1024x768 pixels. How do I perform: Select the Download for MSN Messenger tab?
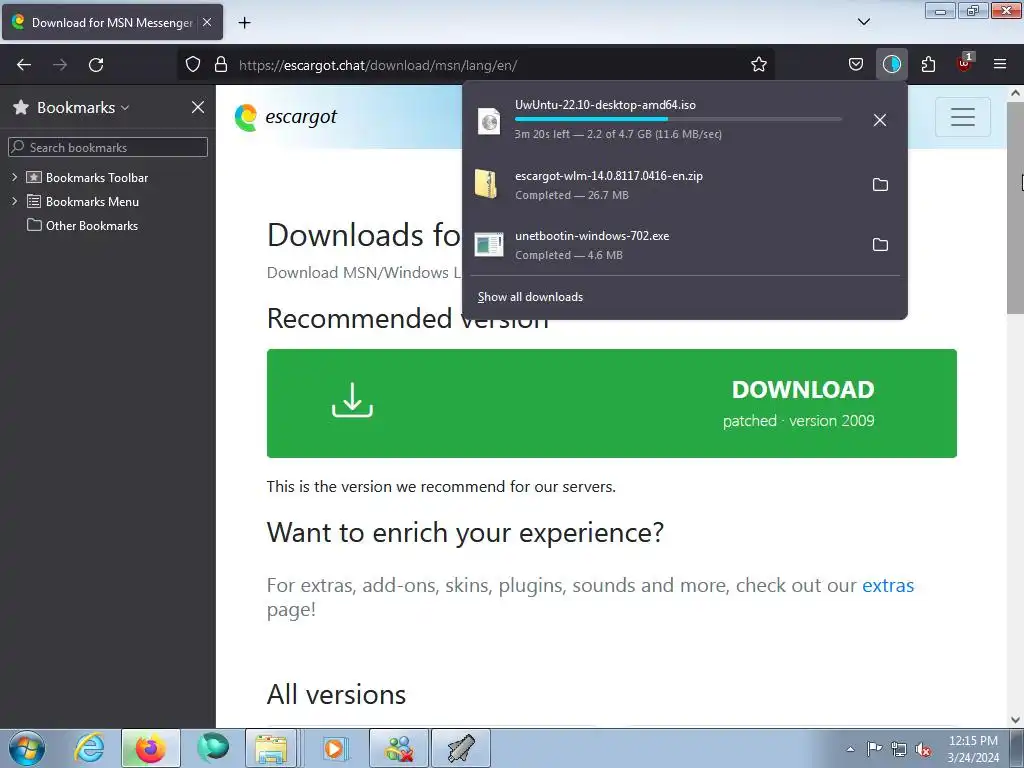(x=112, y=22)
